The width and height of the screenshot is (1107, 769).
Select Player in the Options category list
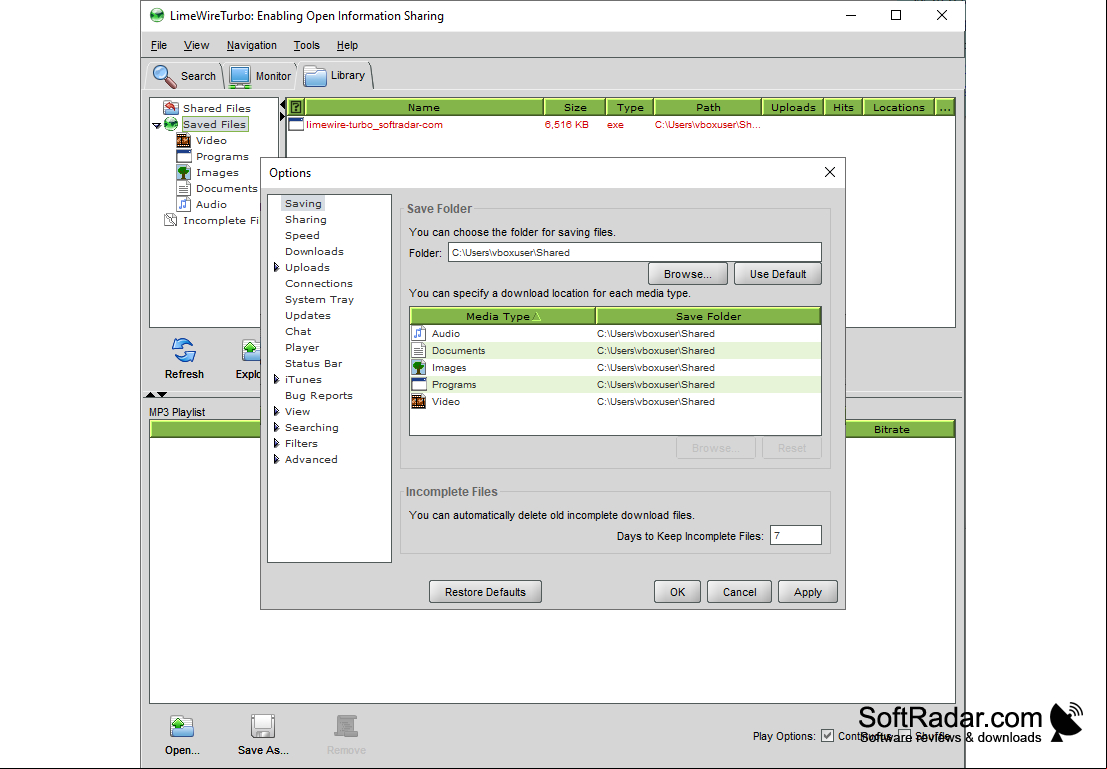(302, 347)
